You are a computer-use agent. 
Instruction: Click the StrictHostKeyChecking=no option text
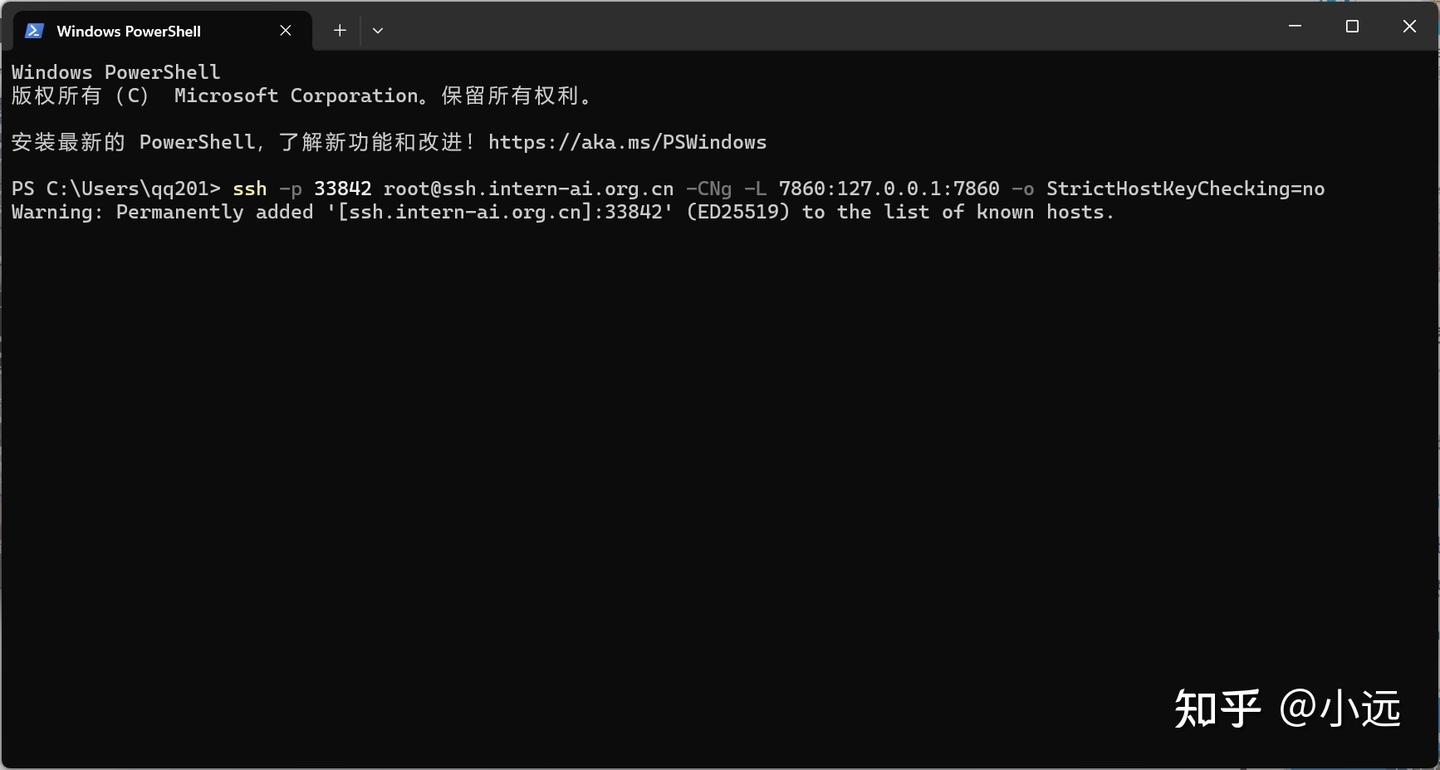[x=1185, y=188]
